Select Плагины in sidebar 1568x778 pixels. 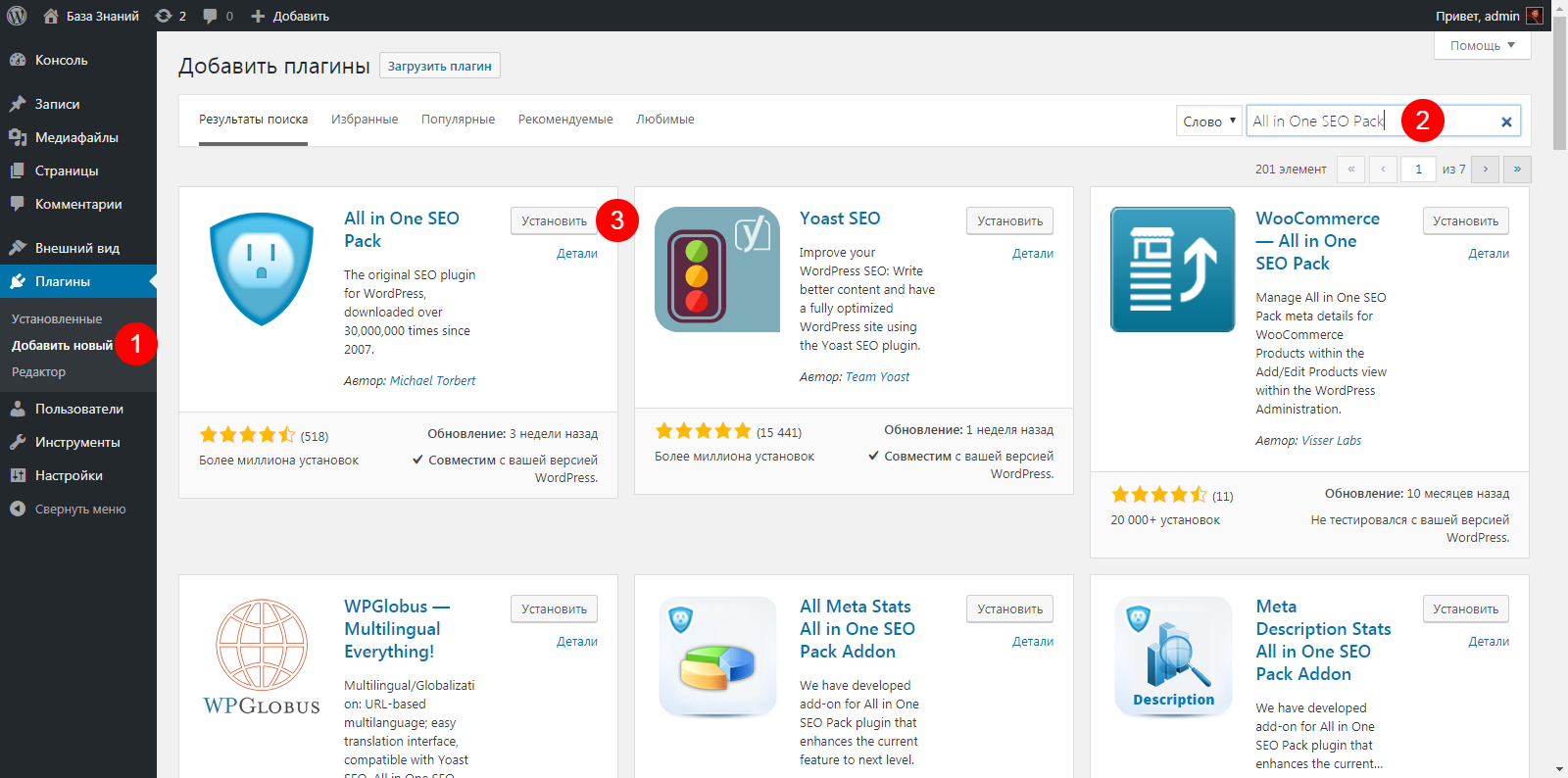(x=78, y=281)
